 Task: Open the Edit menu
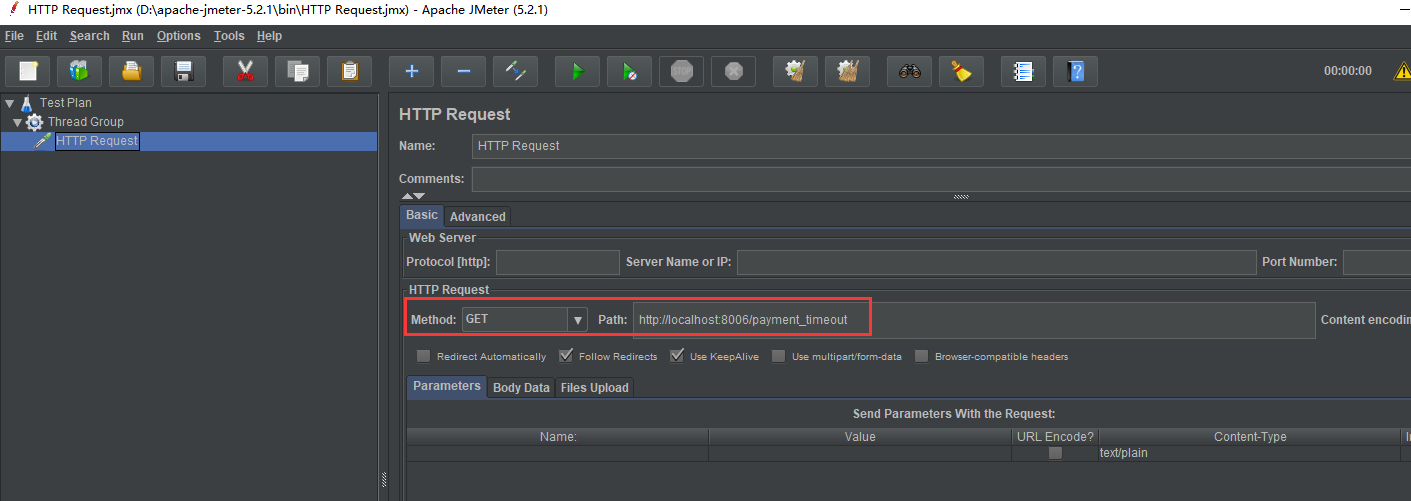[46, 36]
